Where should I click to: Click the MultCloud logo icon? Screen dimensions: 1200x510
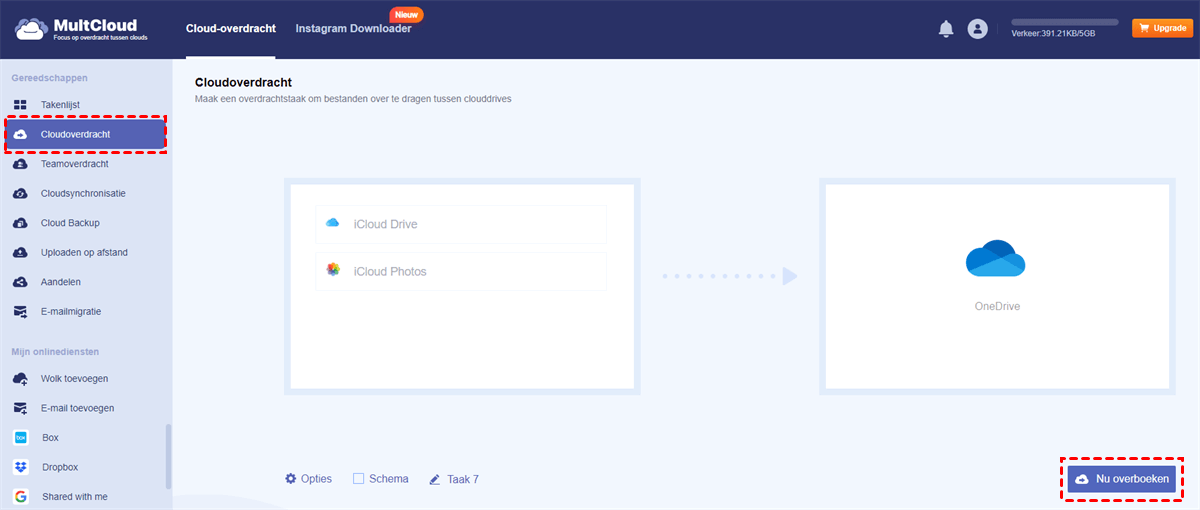[30, 29]
